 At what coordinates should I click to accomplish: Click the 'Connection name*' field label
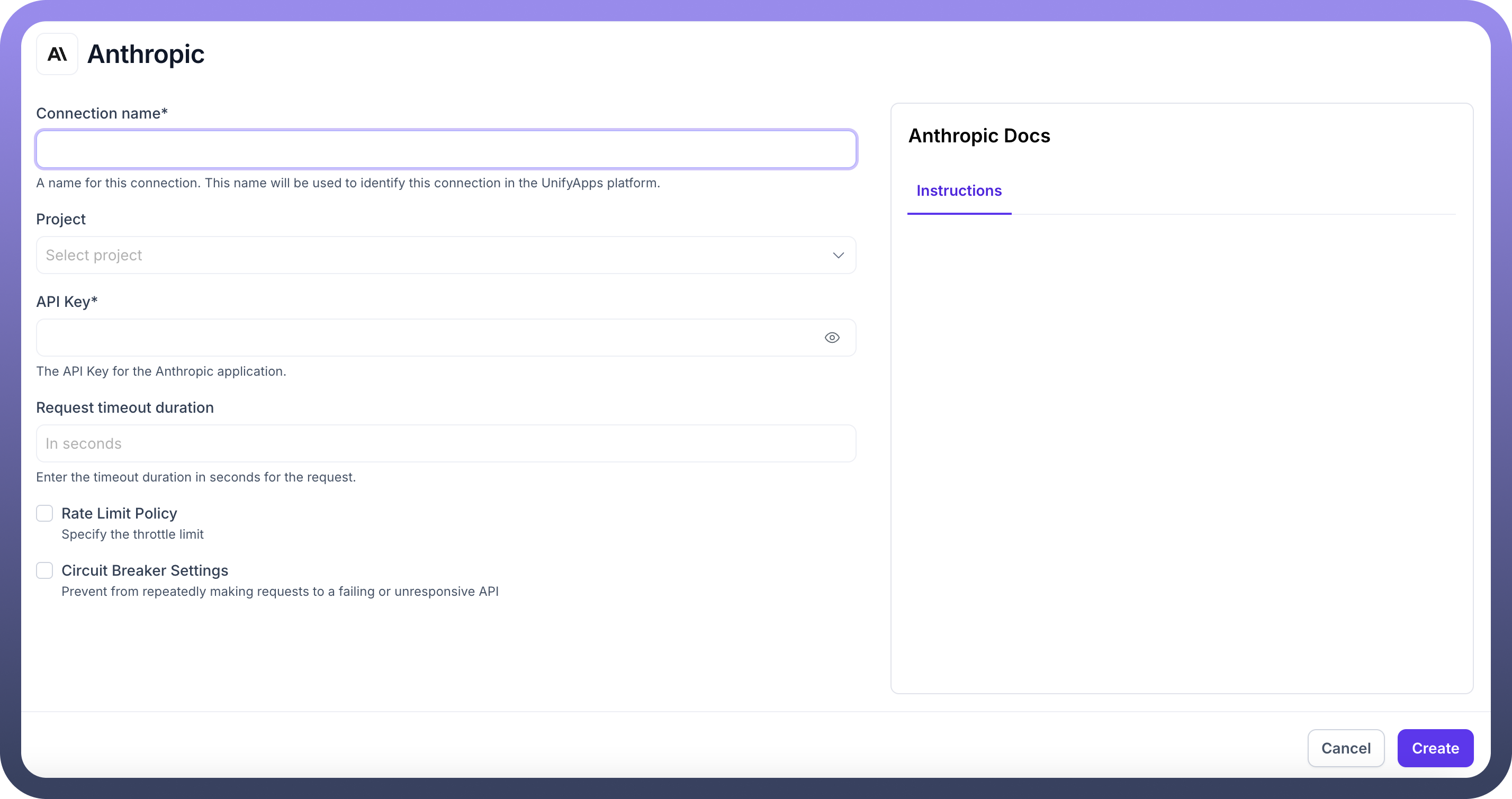[x=102, y=113]
